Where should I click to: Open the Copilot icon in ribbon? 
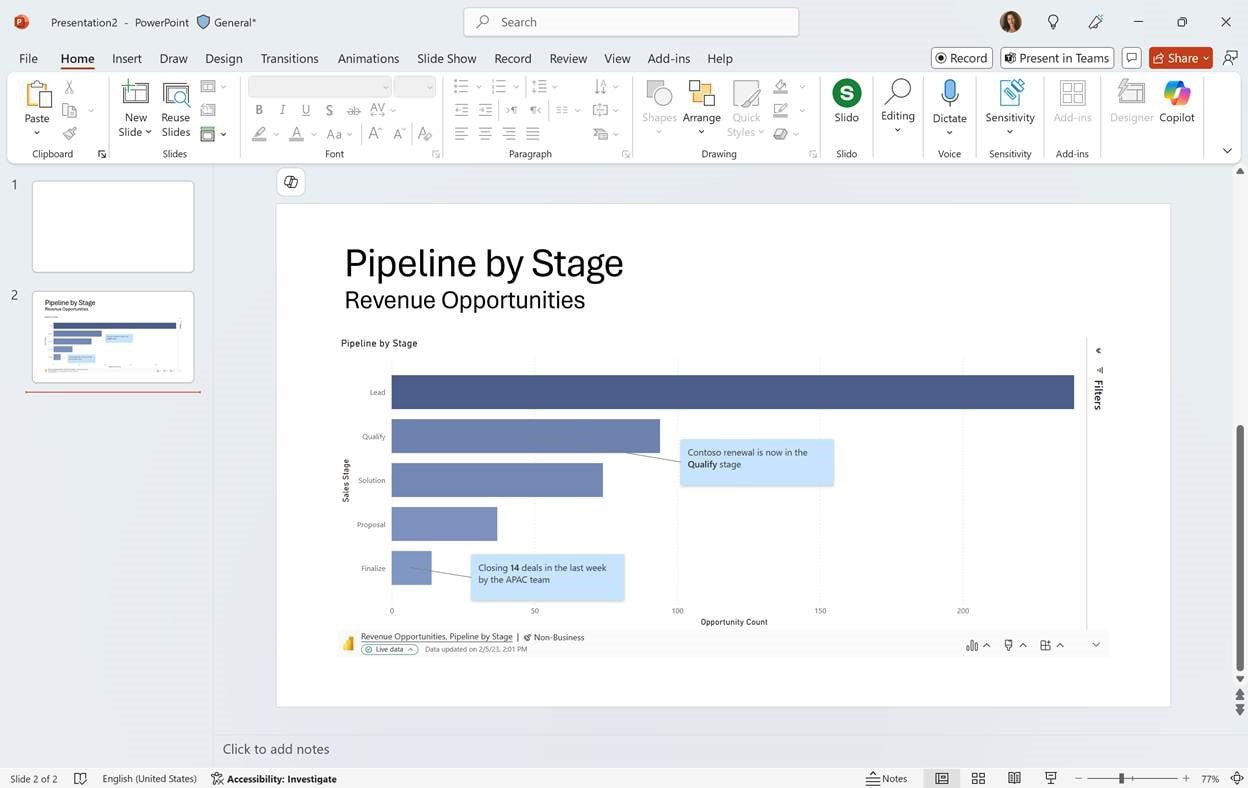tap(1176, 101)
